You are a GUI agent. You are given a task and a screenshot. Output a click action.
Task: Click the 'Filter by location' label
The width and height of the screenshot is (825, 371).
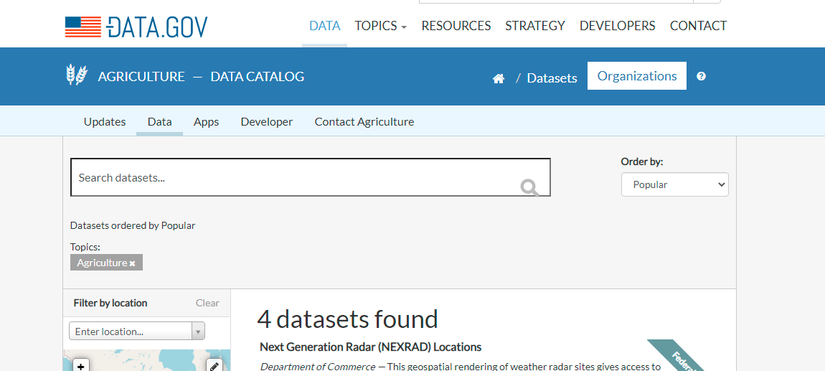click(110, 303)
